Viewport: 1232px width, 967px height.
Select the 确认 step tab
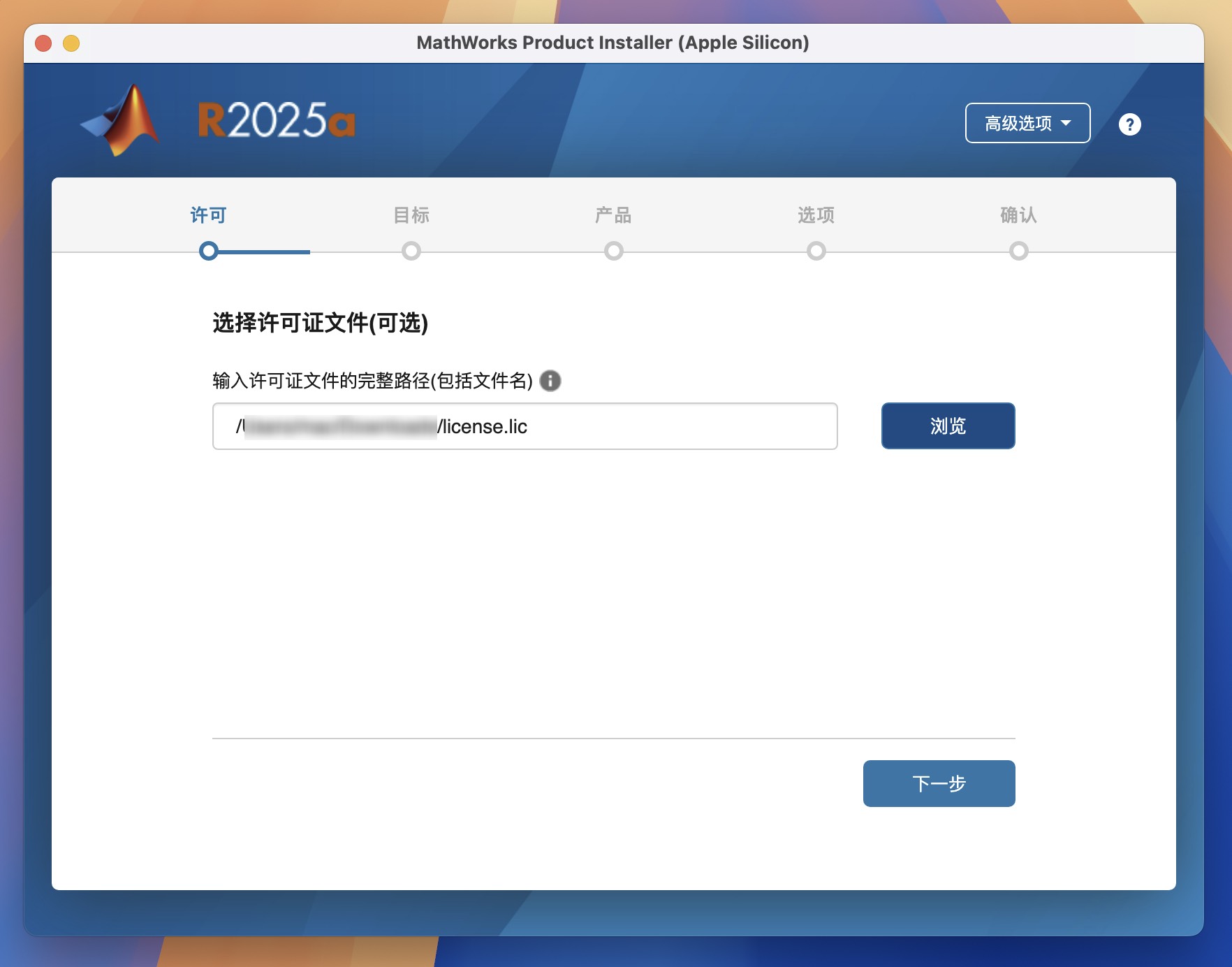click(1018, 215)
